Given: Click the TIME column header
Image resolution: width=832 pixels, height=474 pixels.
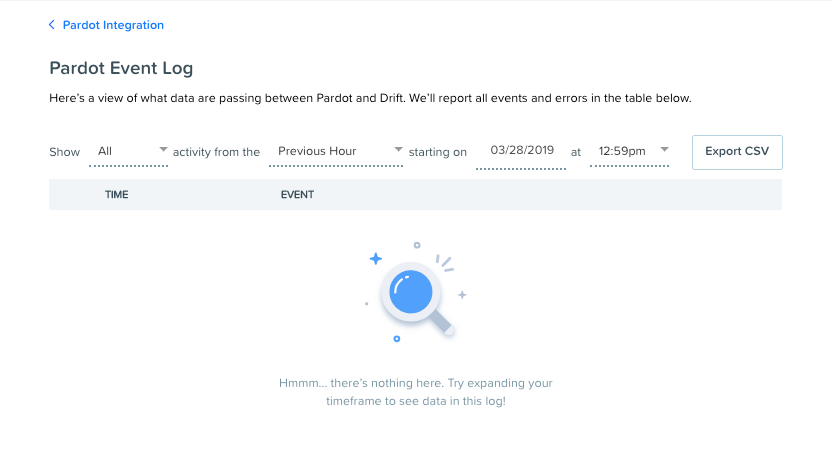Looking at the screenshot, I should click(116, 195).
